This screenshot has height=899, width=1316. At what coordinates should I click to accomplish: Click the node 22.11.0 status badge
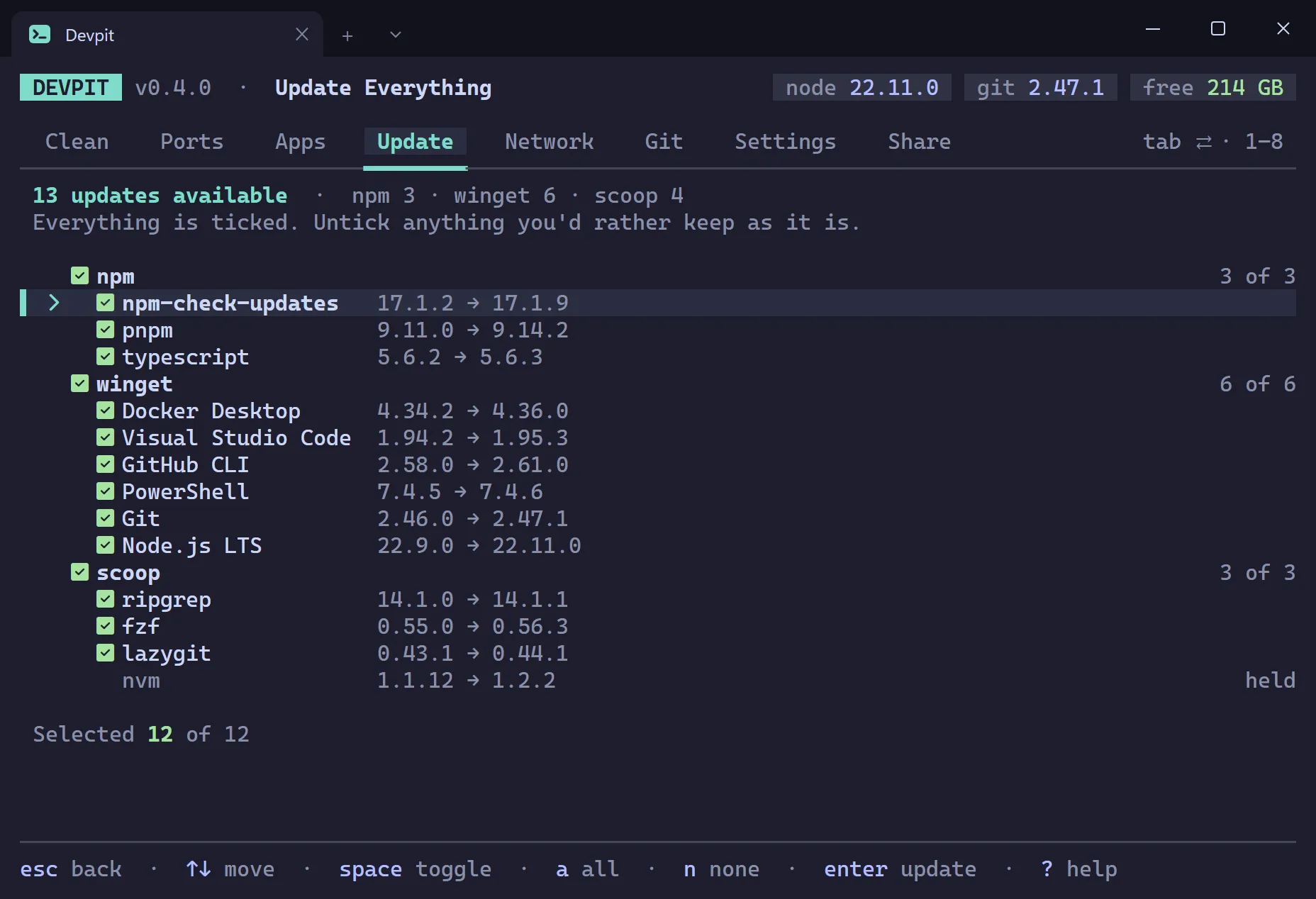[x=862, y=87]
